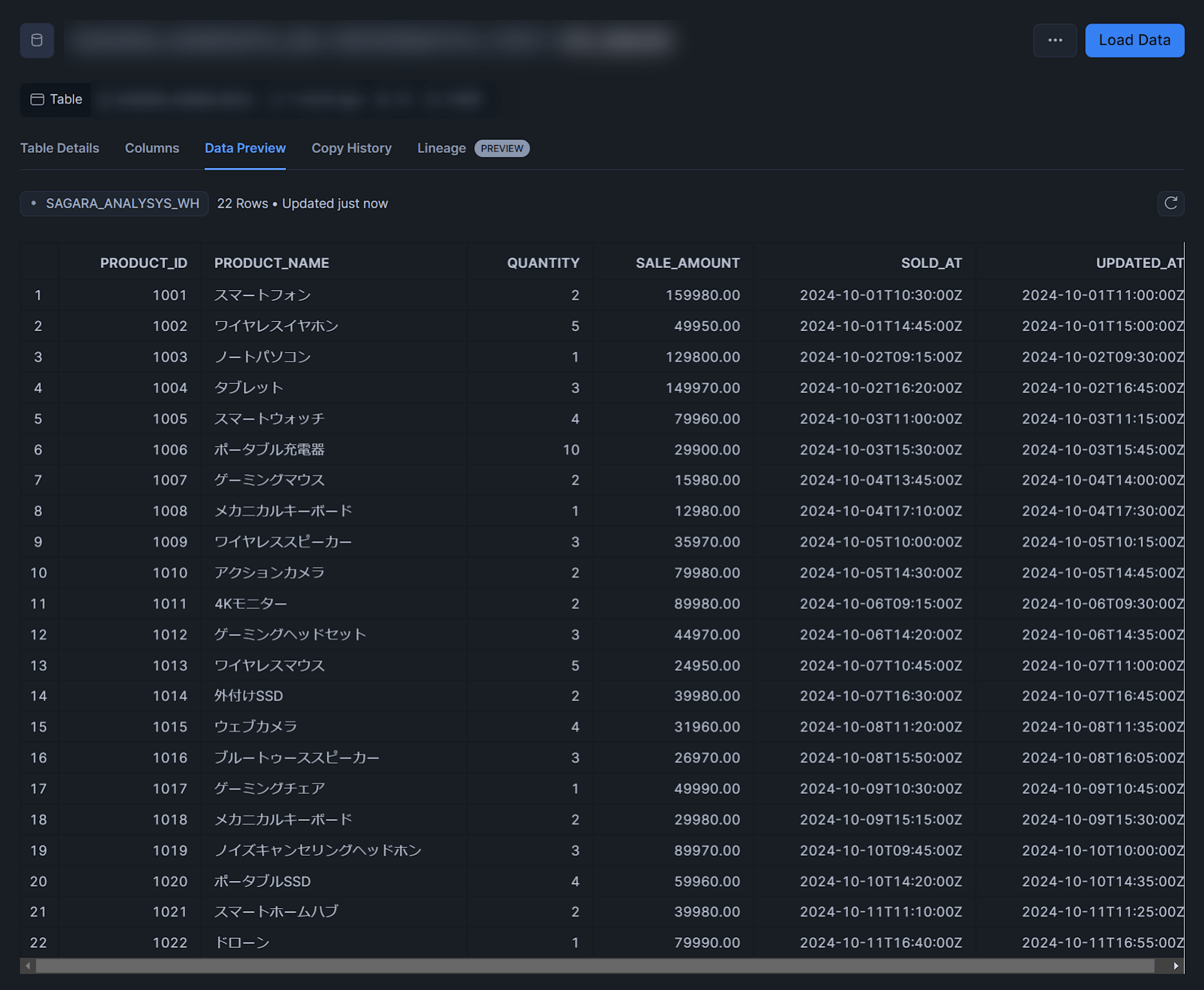
Task: Go to the Copy History tab
Action: [352, 148]
